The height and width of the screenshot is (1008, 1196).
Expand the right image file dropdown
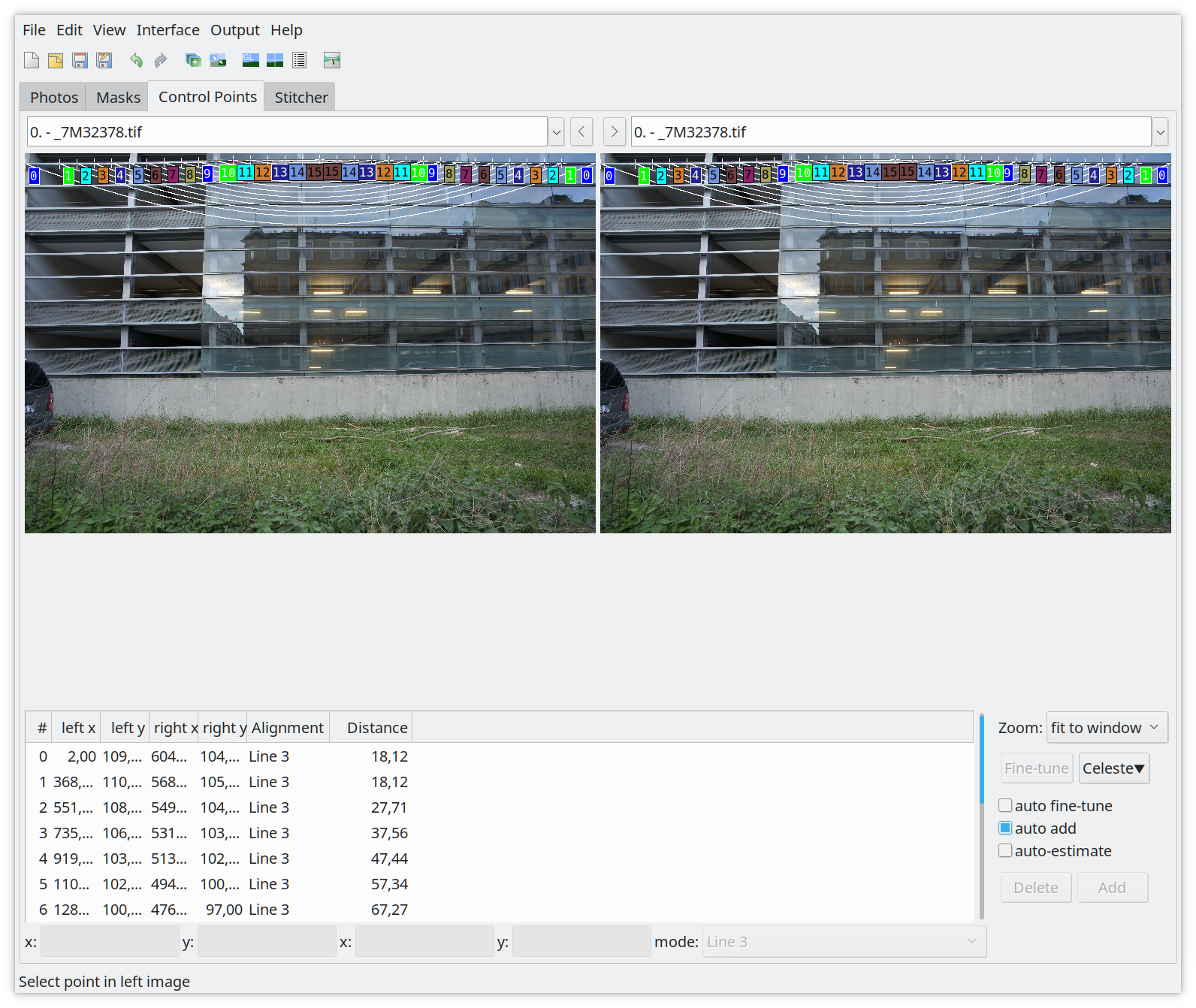(x=1161, y=131)
